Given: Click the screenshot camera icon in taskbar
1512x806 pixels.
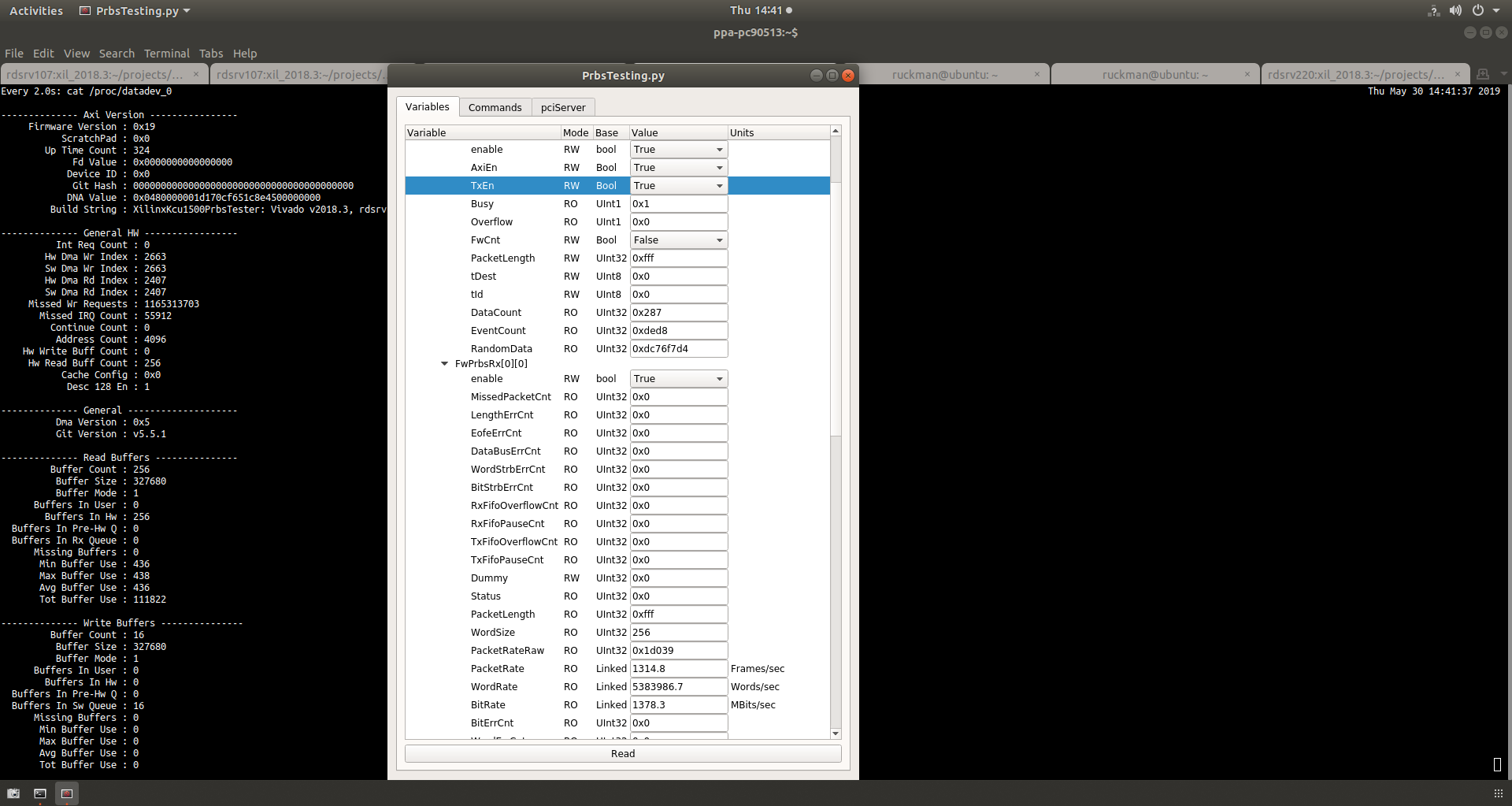Looking at the screenshot, I should pos(13,793).
